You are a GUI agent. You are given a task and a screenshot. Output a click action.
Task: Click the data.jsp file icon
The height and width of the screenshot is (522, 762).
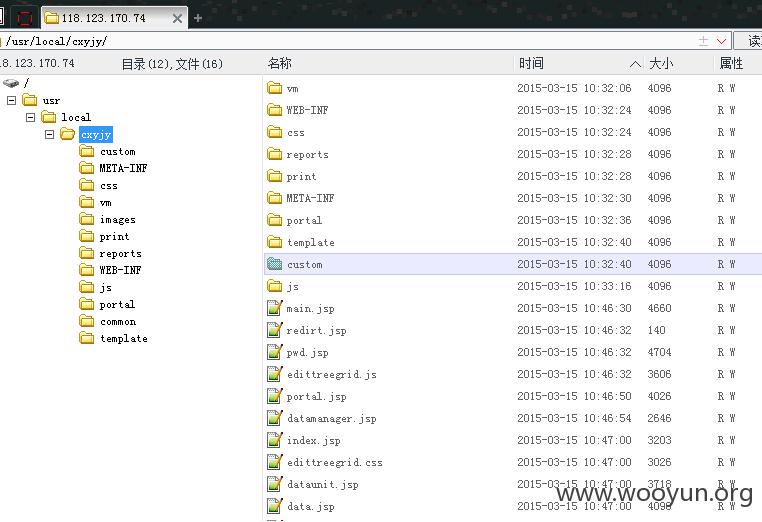[275, 506]
